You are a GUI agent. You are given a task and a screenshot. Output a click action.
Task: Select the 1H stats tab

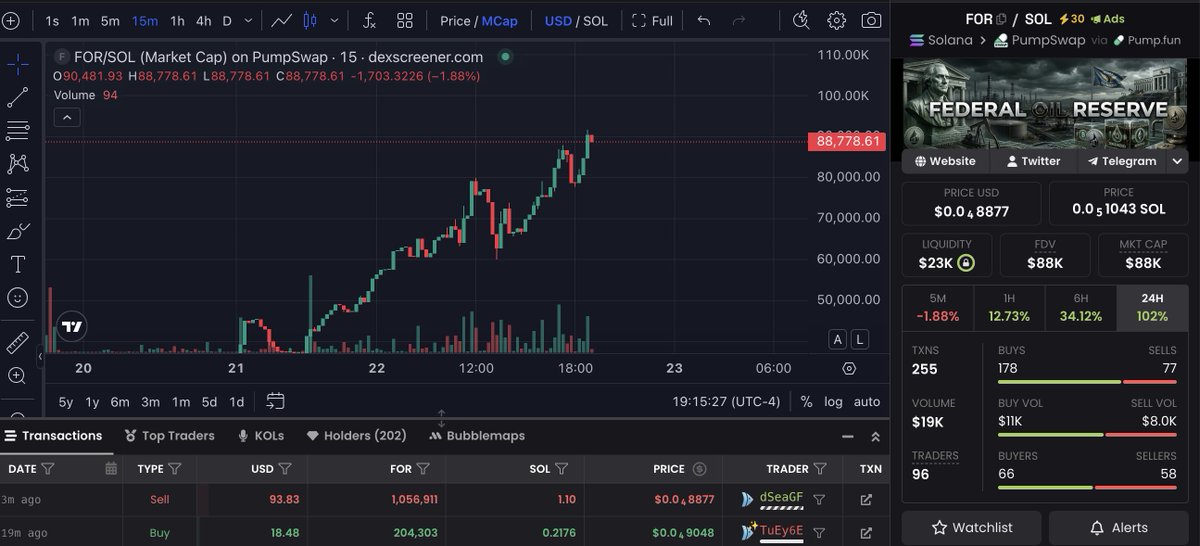tap(1009, 307)
